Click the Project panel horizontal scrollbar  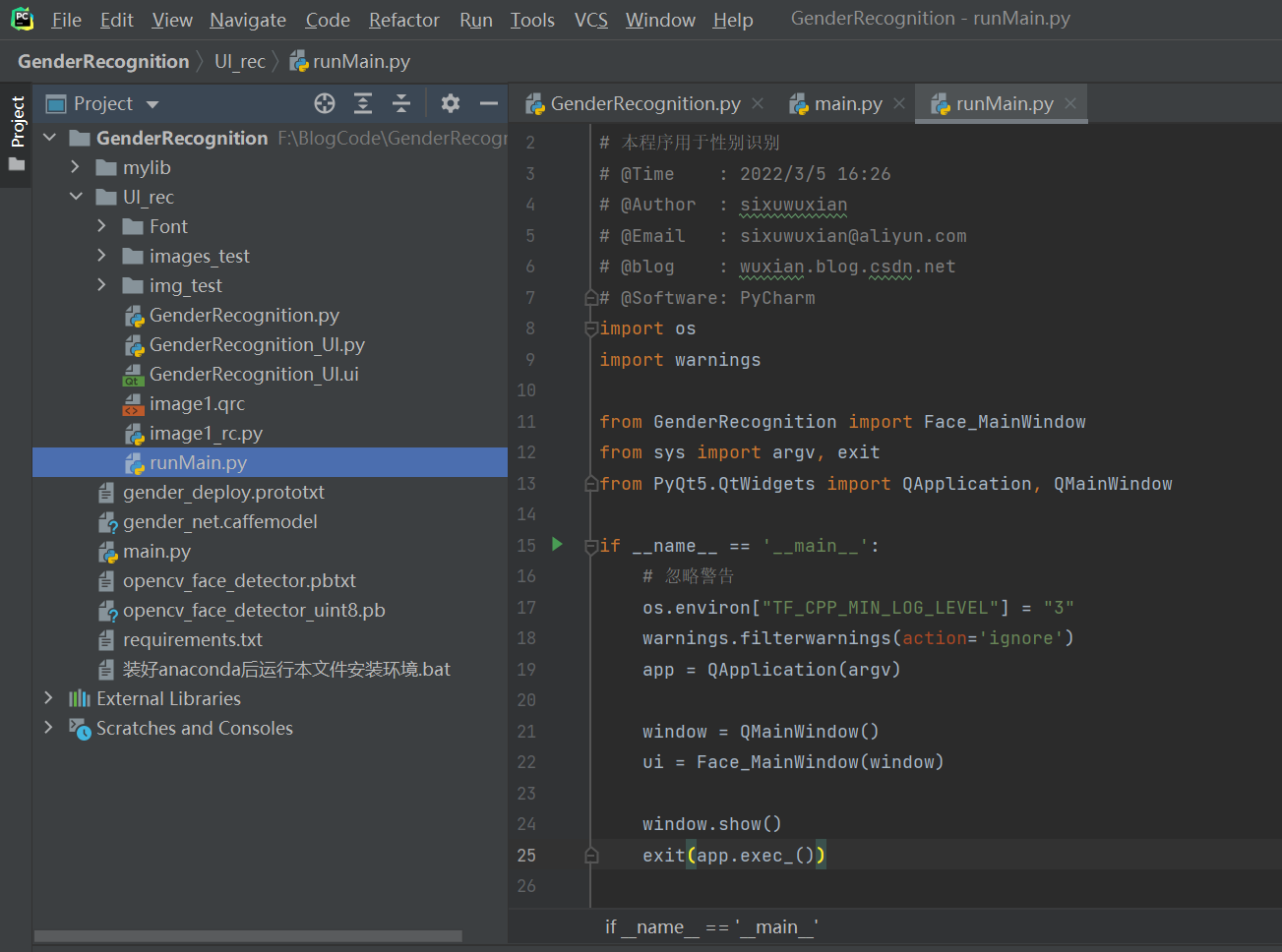coord(248,935)
